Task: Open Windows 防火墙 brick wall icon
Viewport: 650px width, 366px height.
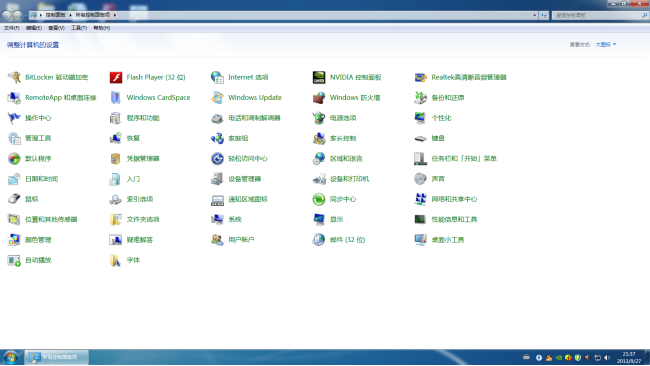Action: (319, 97)
